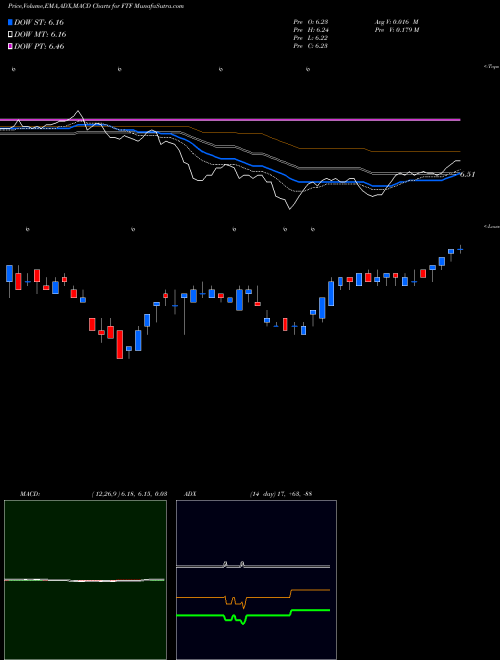The width and height of the screenshot is (500, 660).
Task: Click the ADX '(14 day) 17, +68, -58' values
Action: tap(280, 493)
